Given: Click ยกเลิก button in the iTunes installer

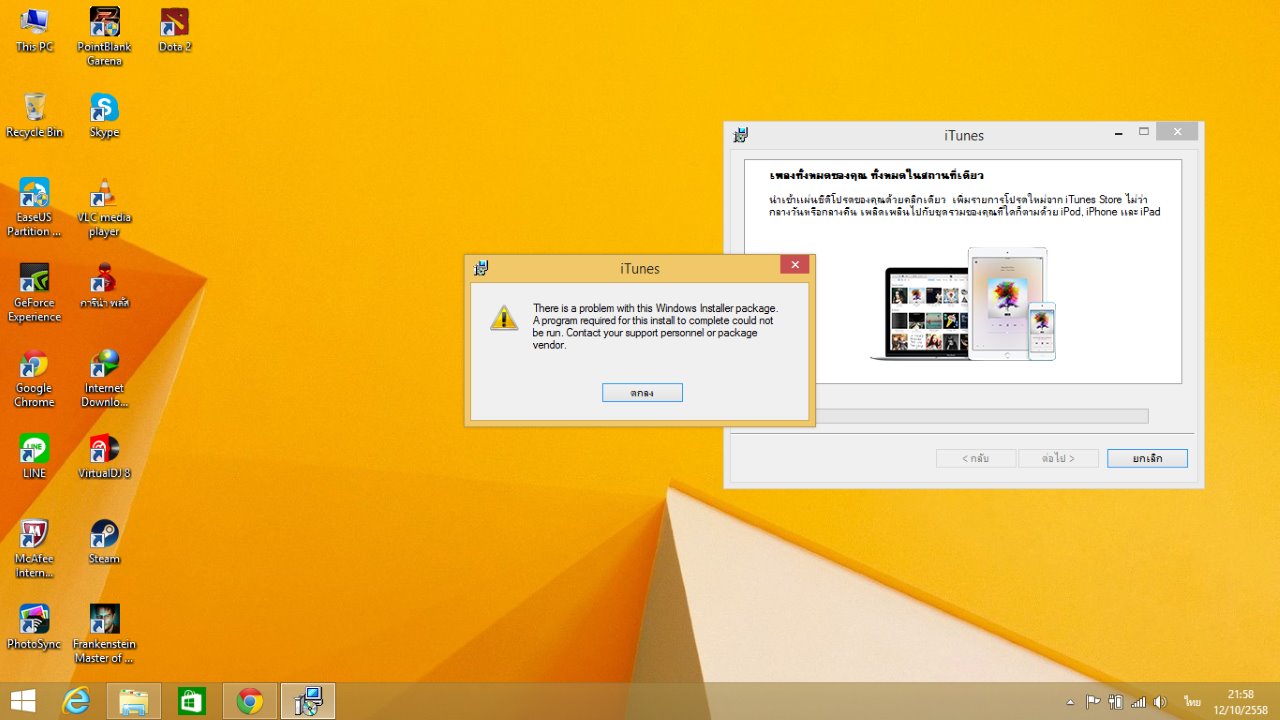Looking at the screenshot, I should (x=1147, y=458).
